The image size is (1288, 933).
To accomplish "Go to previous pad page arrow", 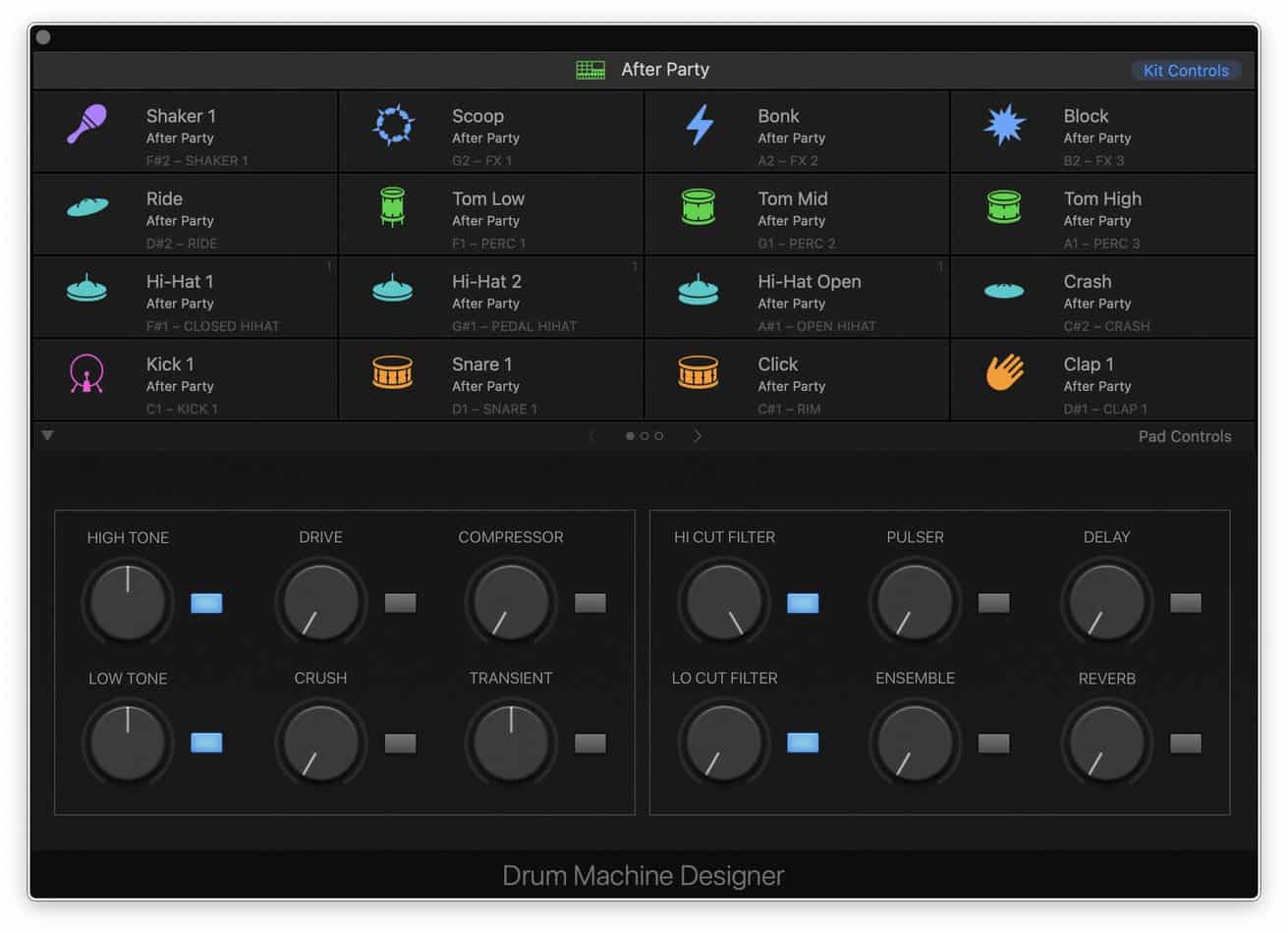I will tap(591, 436).
